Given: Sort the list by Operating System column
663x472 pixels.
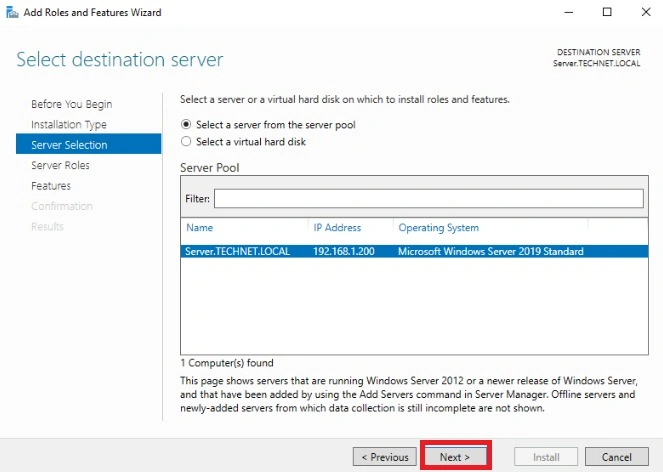Looking at the screenshot, I should (438, 228).
